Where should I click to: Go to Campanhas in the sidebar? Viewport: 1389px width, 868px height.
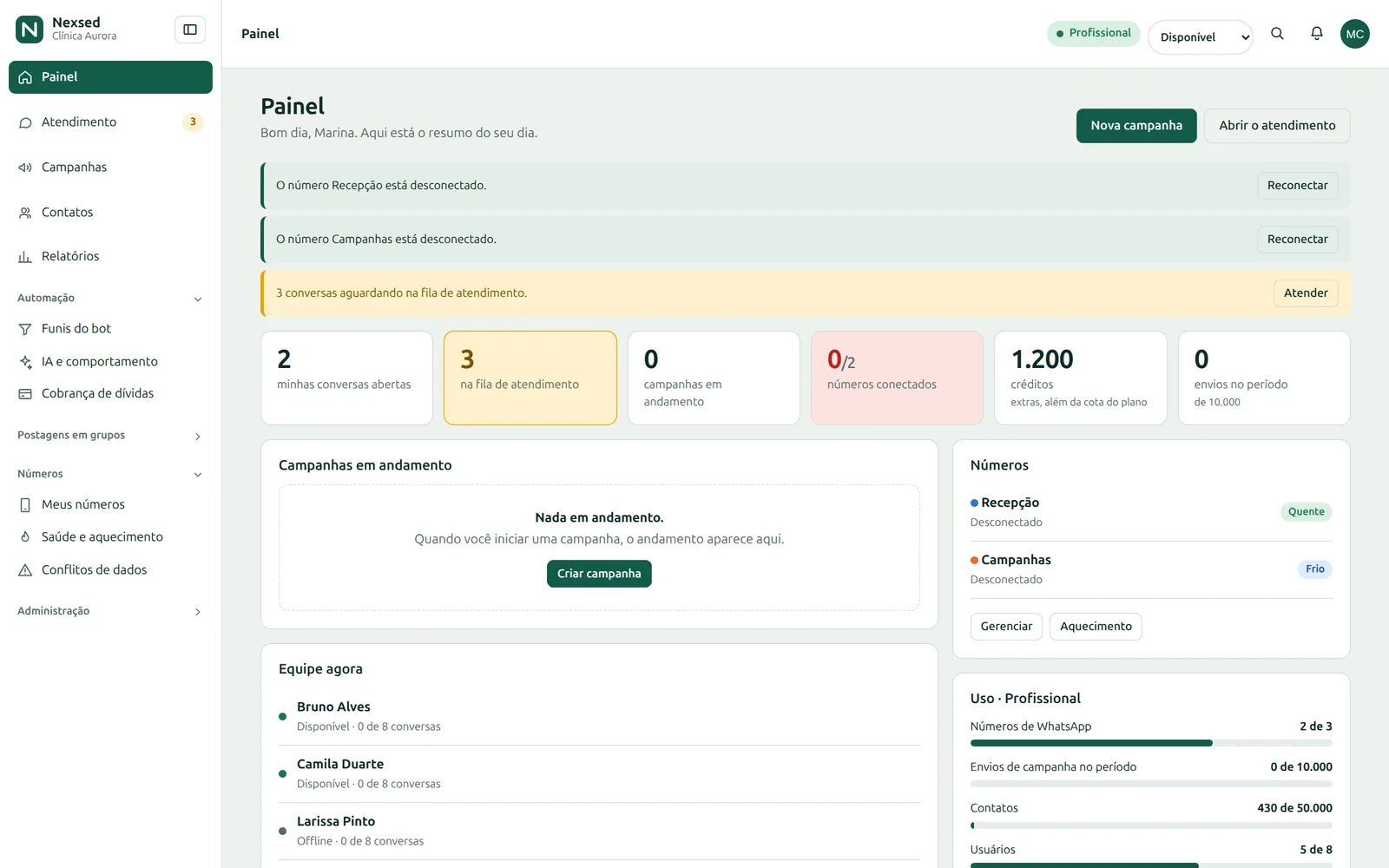point(110,168)
